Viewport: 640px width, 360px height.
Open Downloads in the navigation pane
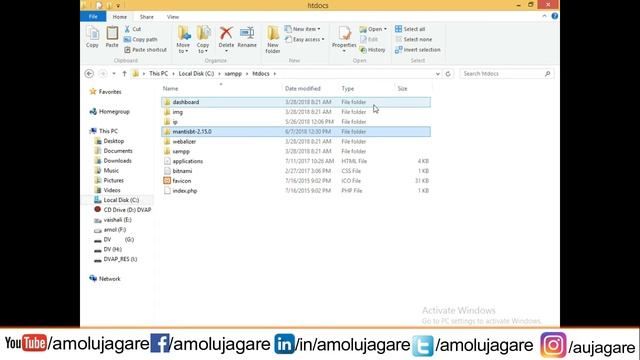pos(113,160)
